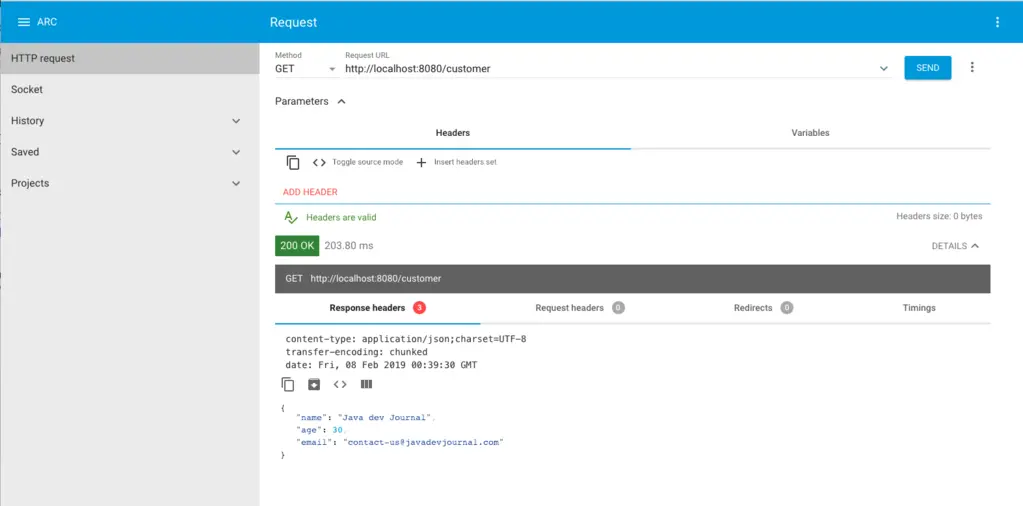Click the Insert headers set label

(x=465, y=162)
